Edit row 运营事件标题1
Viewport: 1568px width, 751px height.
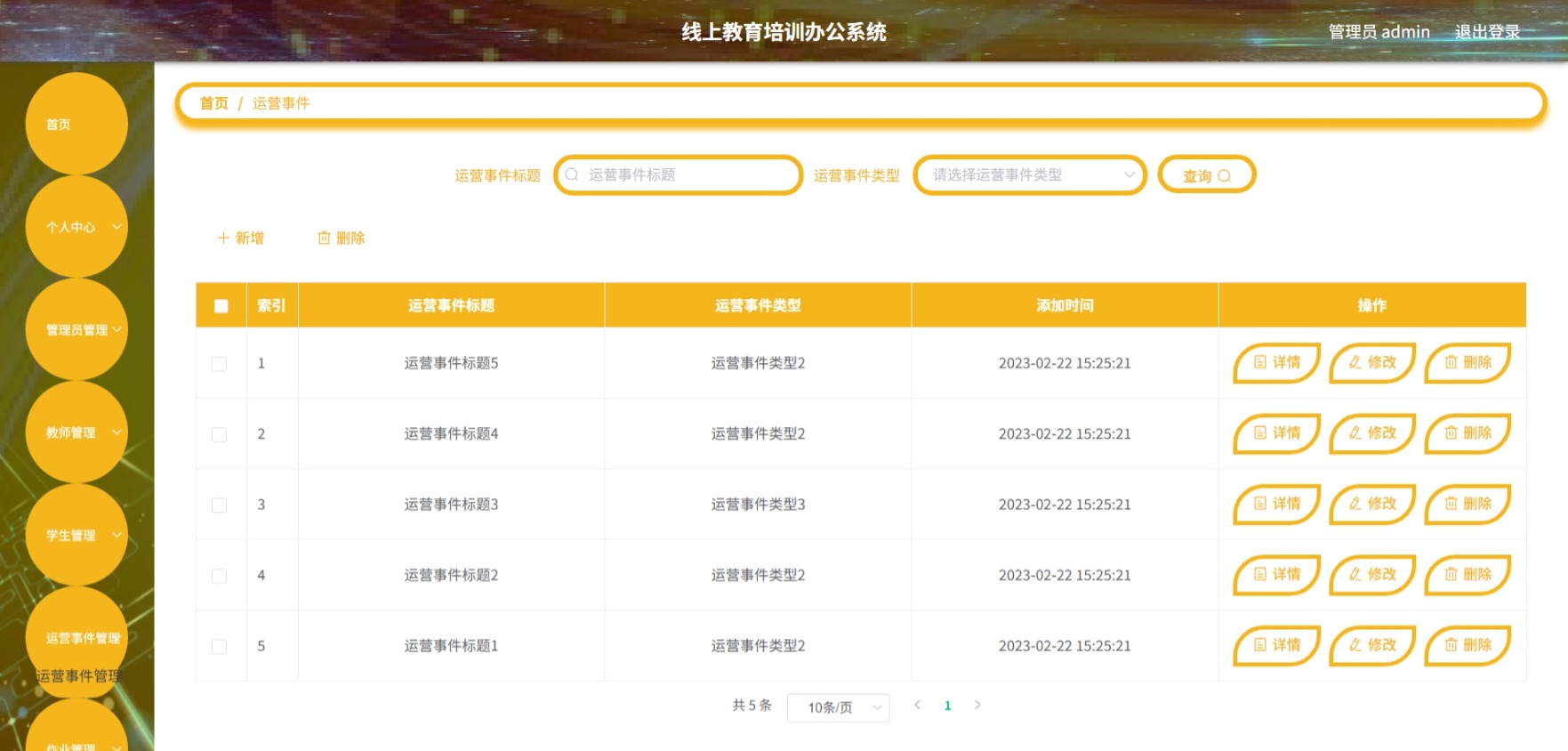coord(1372,645)
